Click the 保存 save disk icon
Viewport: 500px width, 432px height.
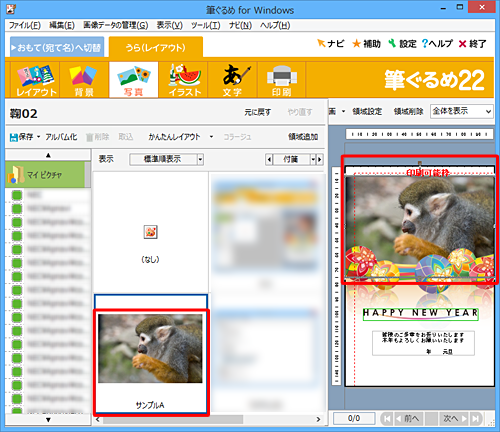14,137
